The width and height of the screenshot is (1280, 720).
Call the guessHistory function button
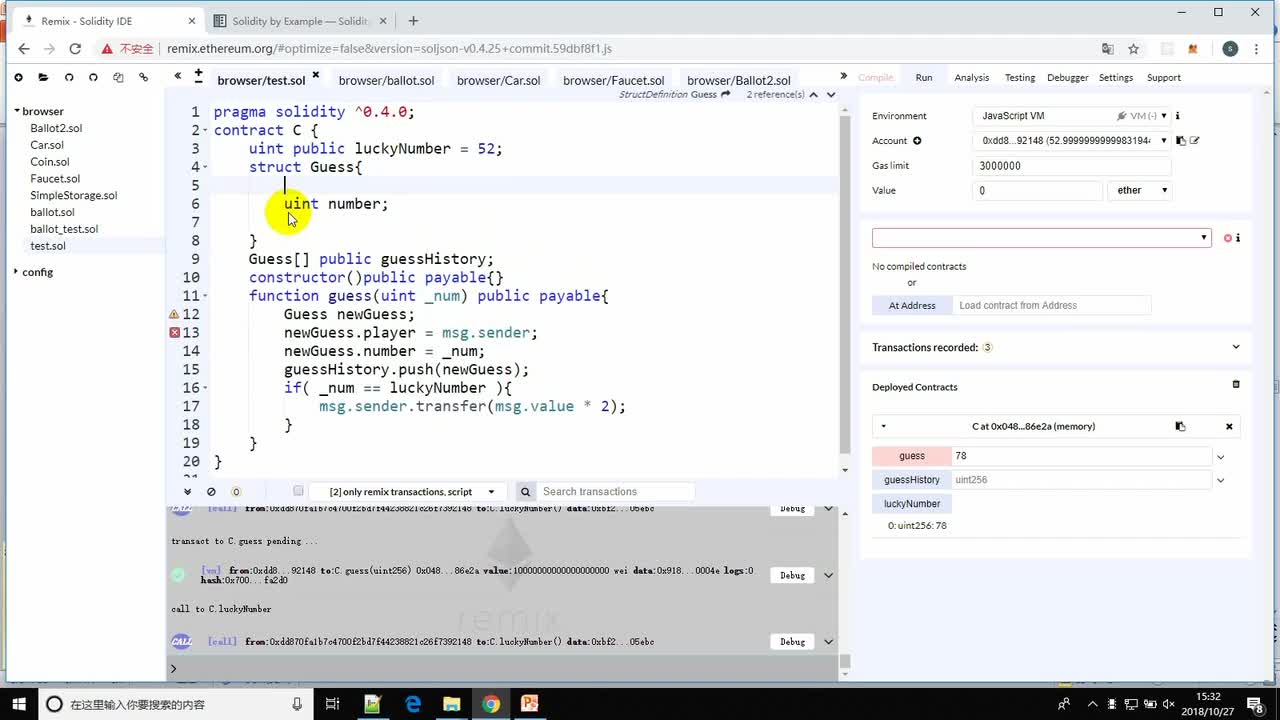[911, 480]
